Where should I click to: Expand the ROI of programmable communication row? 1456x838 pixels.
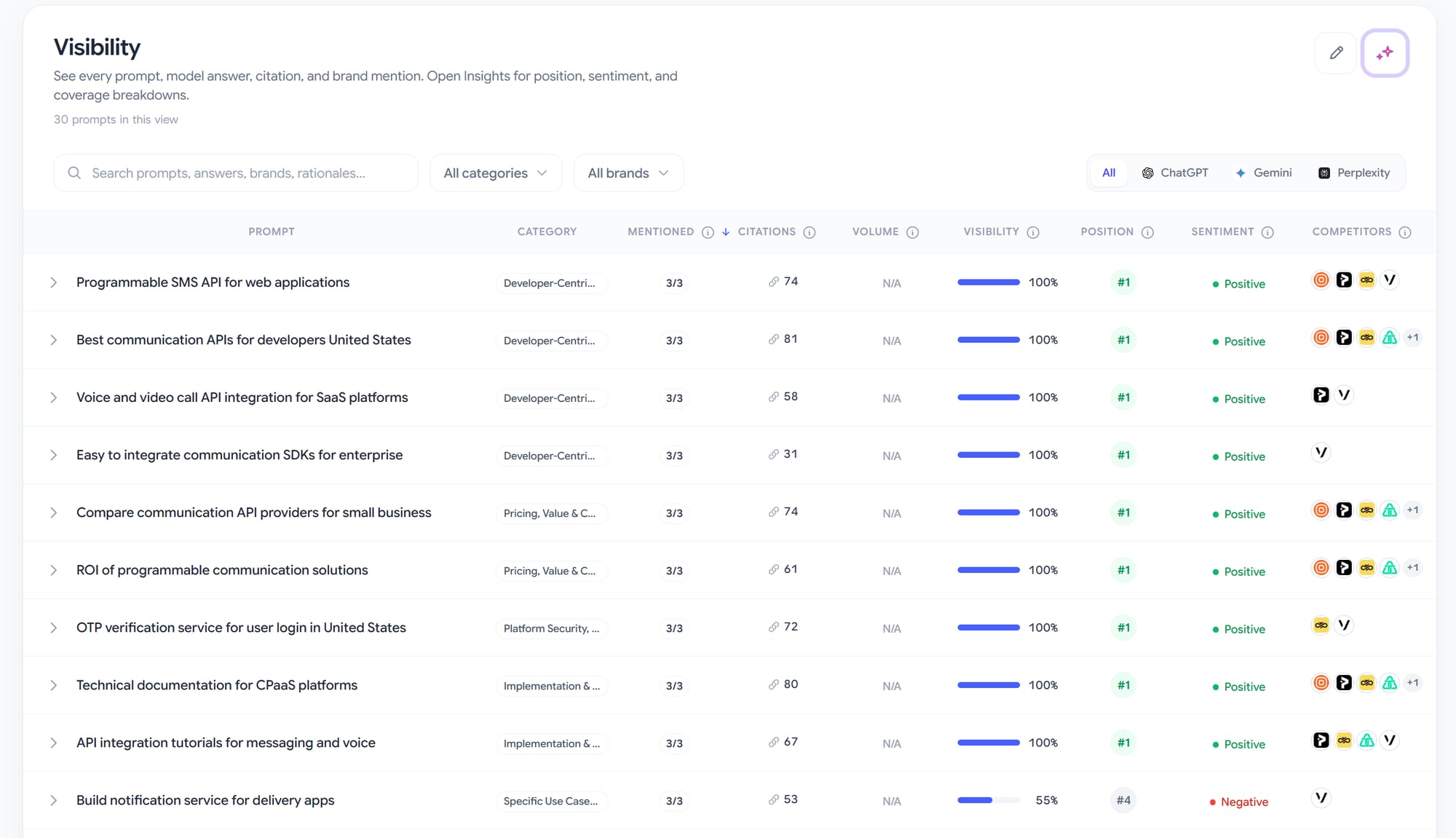(53, 570)
